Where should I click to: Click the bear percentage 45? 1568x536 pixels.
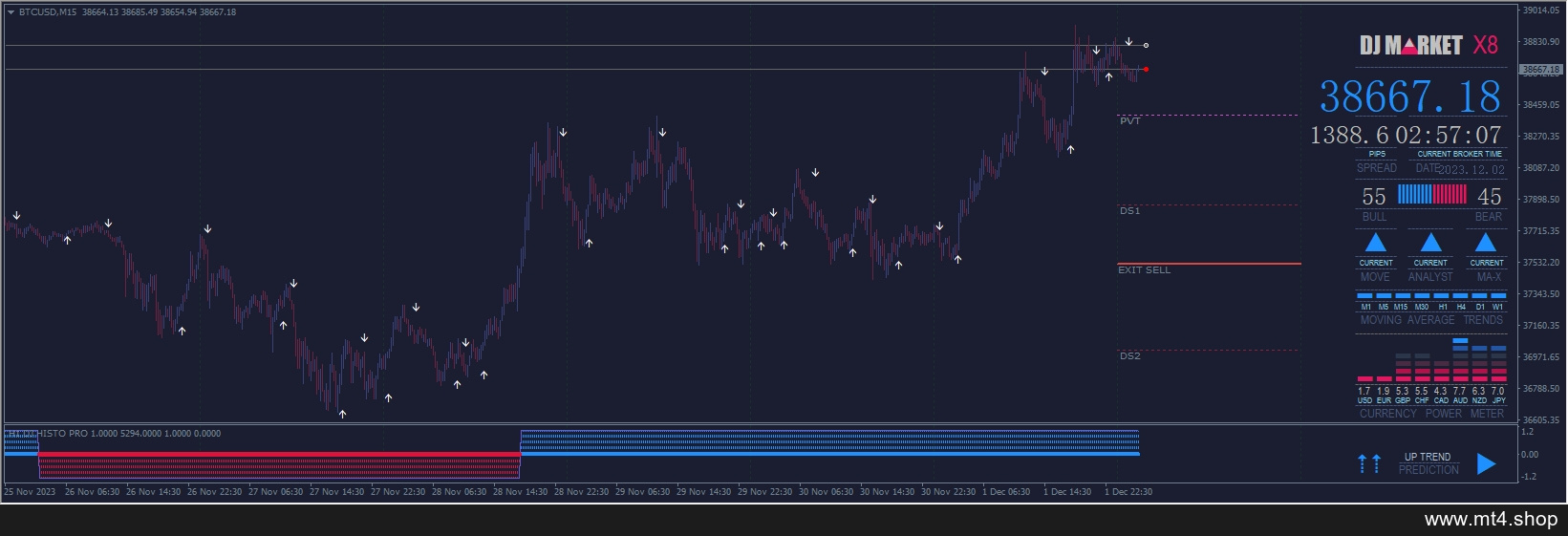pos(1490,197)
